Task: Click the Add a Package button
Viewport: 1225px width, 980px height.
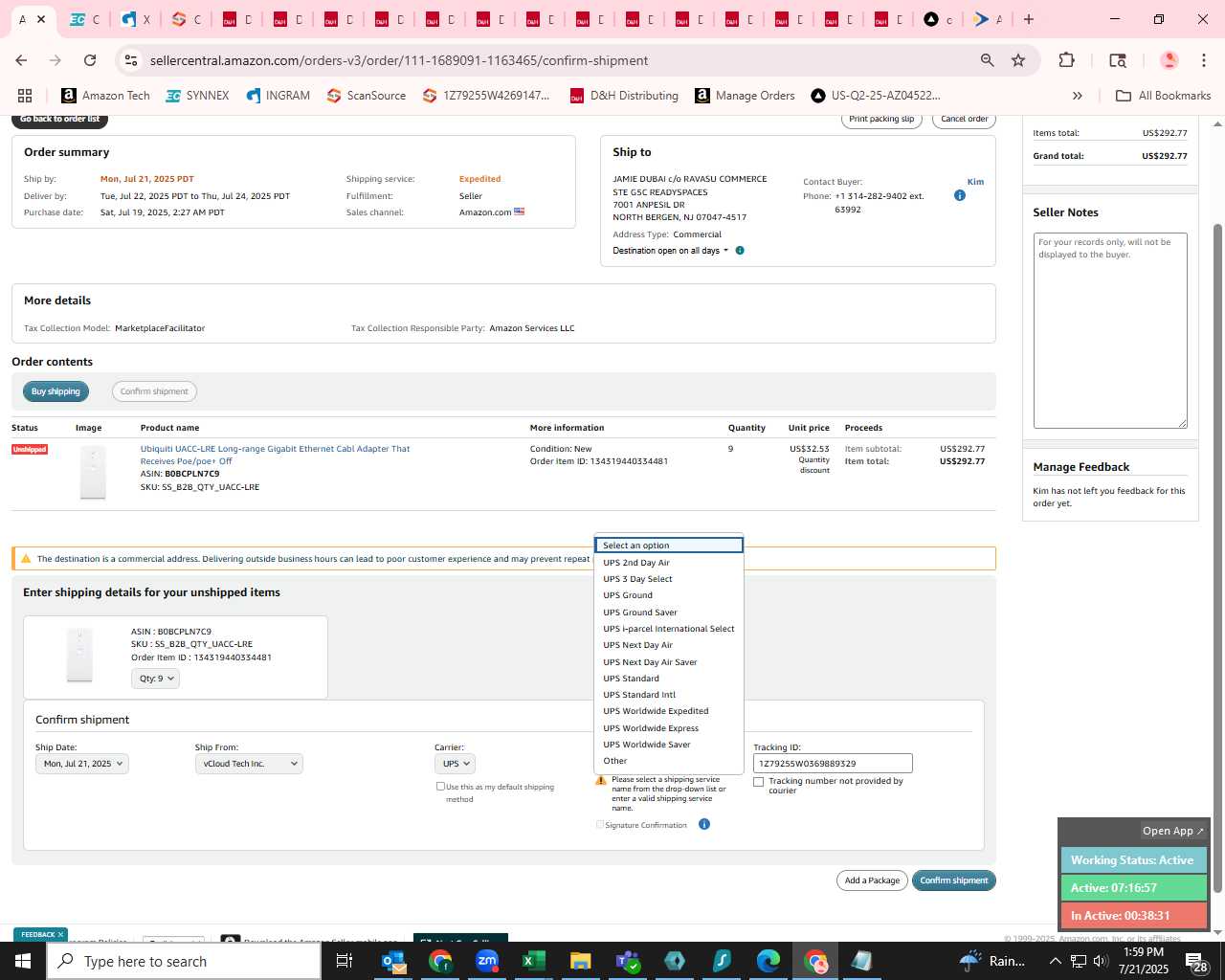Action: coord(872,880)
